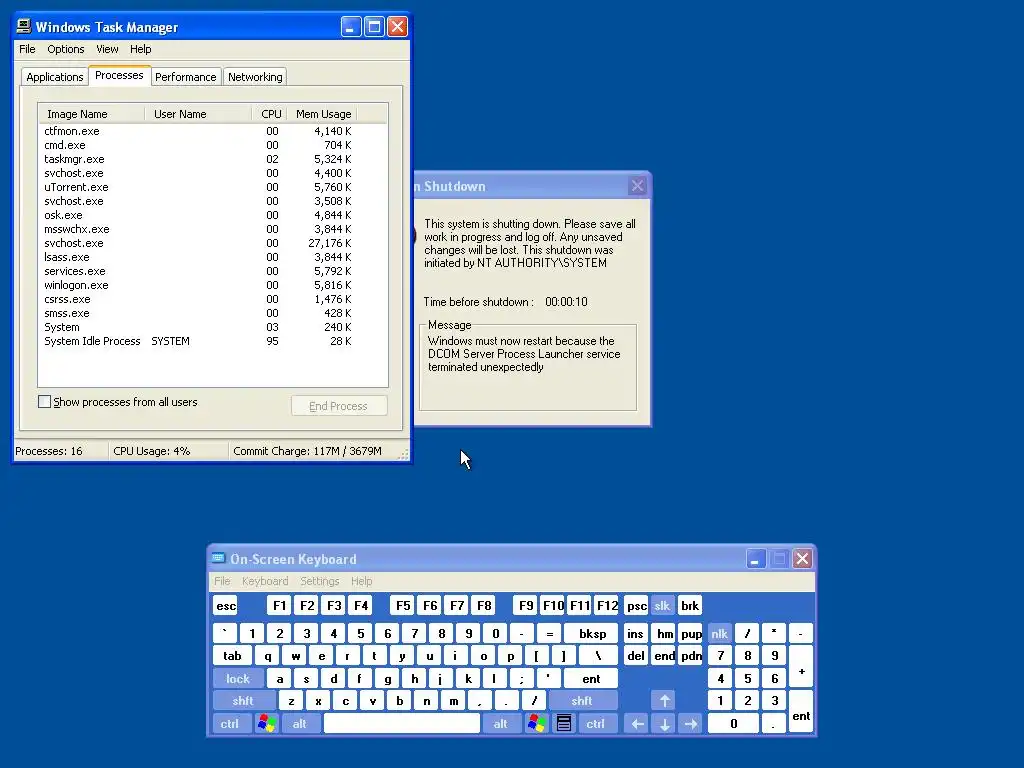Close the System Shutdown dialog

(637, 186)
